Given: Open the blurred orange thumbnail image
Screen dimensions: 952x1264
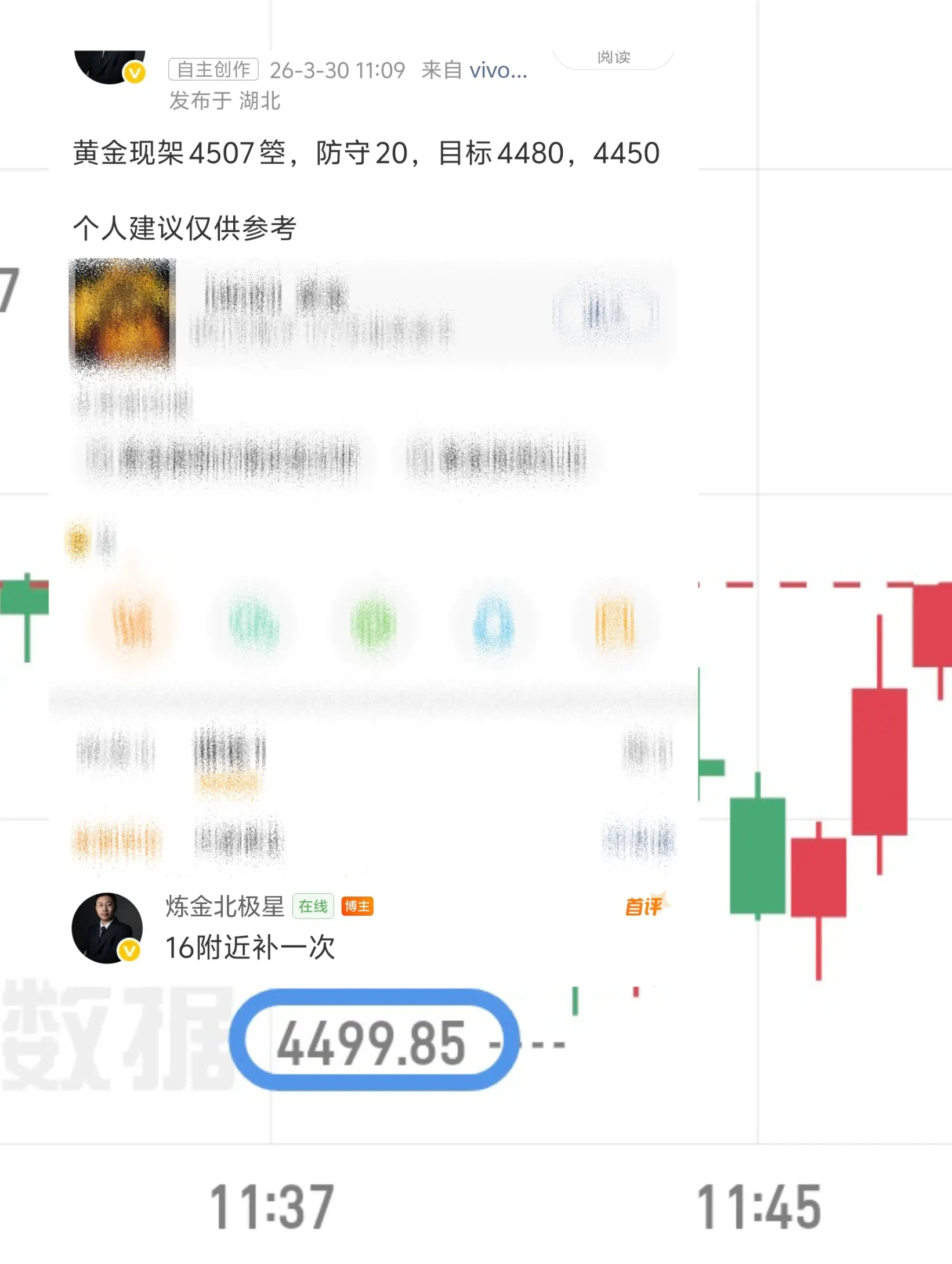Looking at the screenshot, I should [122, 315].
